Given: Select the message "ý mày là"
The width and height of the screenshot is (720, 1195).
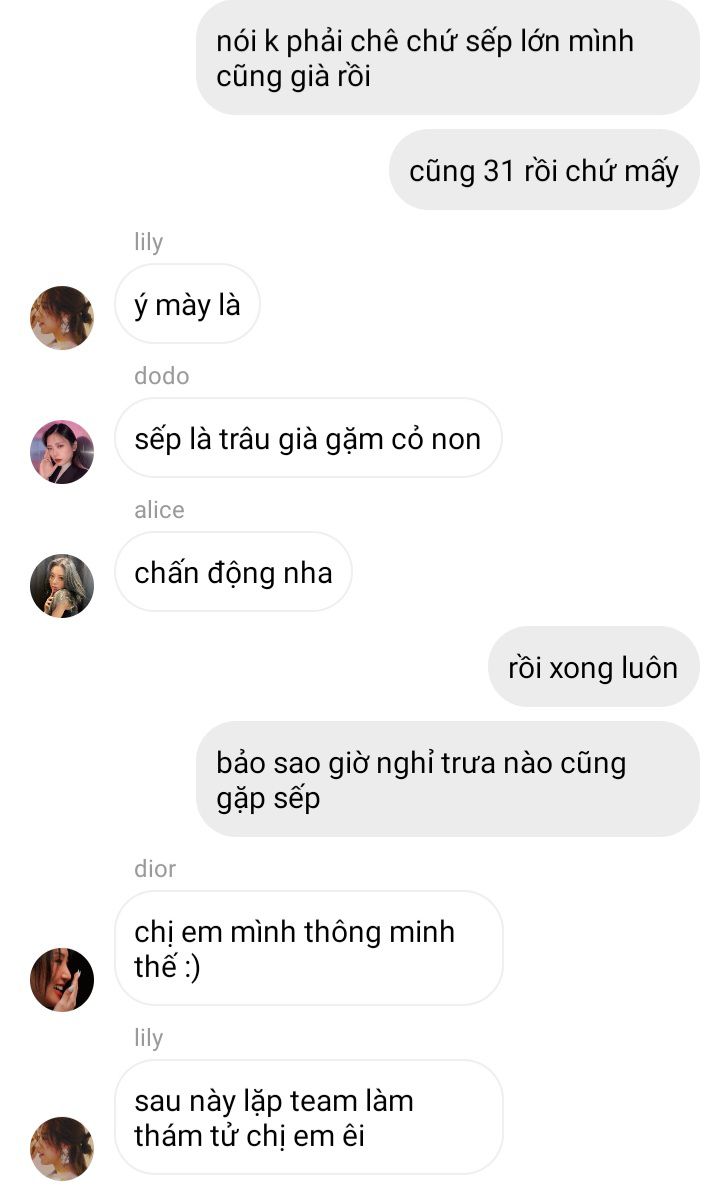Looking at the screenshot, I should click(187, 304).
